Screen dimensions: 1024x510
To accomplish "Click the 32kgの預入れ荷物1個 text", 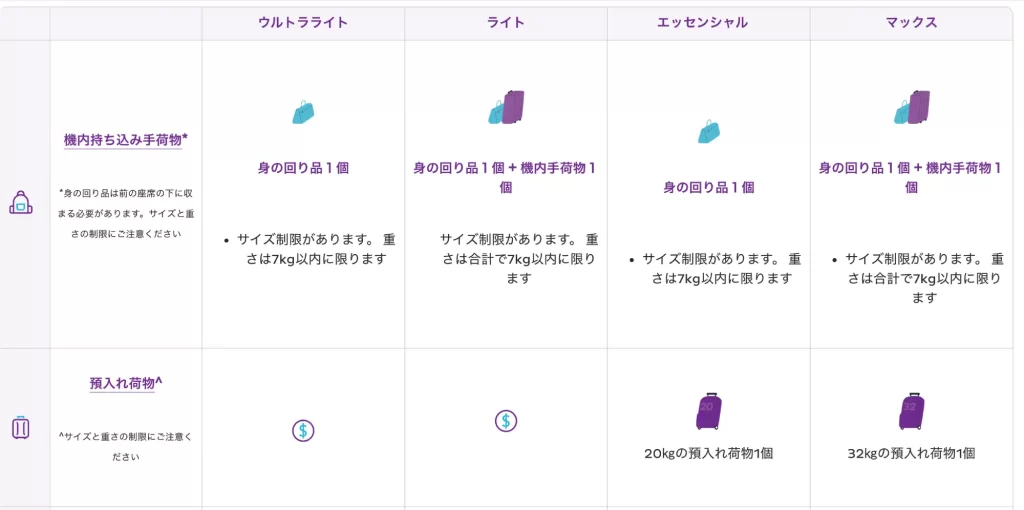I will click(911, 453).
